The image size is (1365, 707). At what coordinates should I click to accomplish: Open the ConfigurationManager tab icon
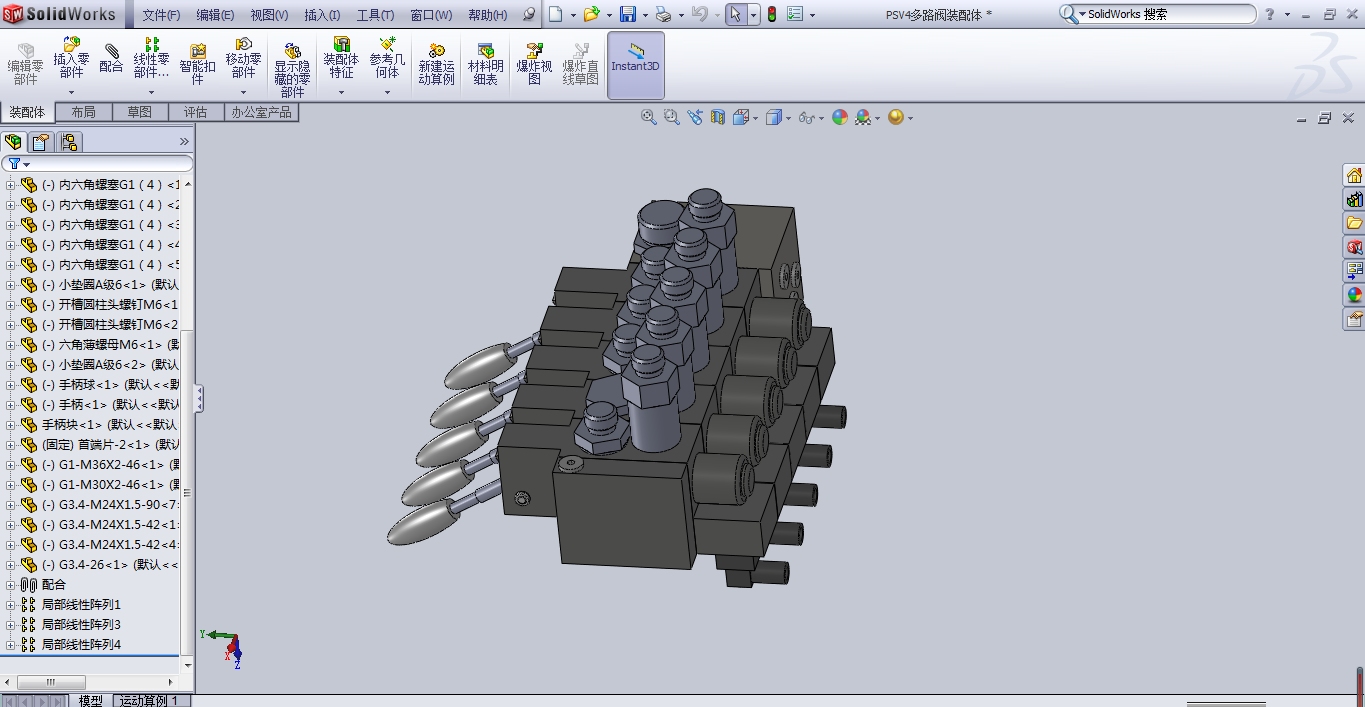click(x=68, y=141)
